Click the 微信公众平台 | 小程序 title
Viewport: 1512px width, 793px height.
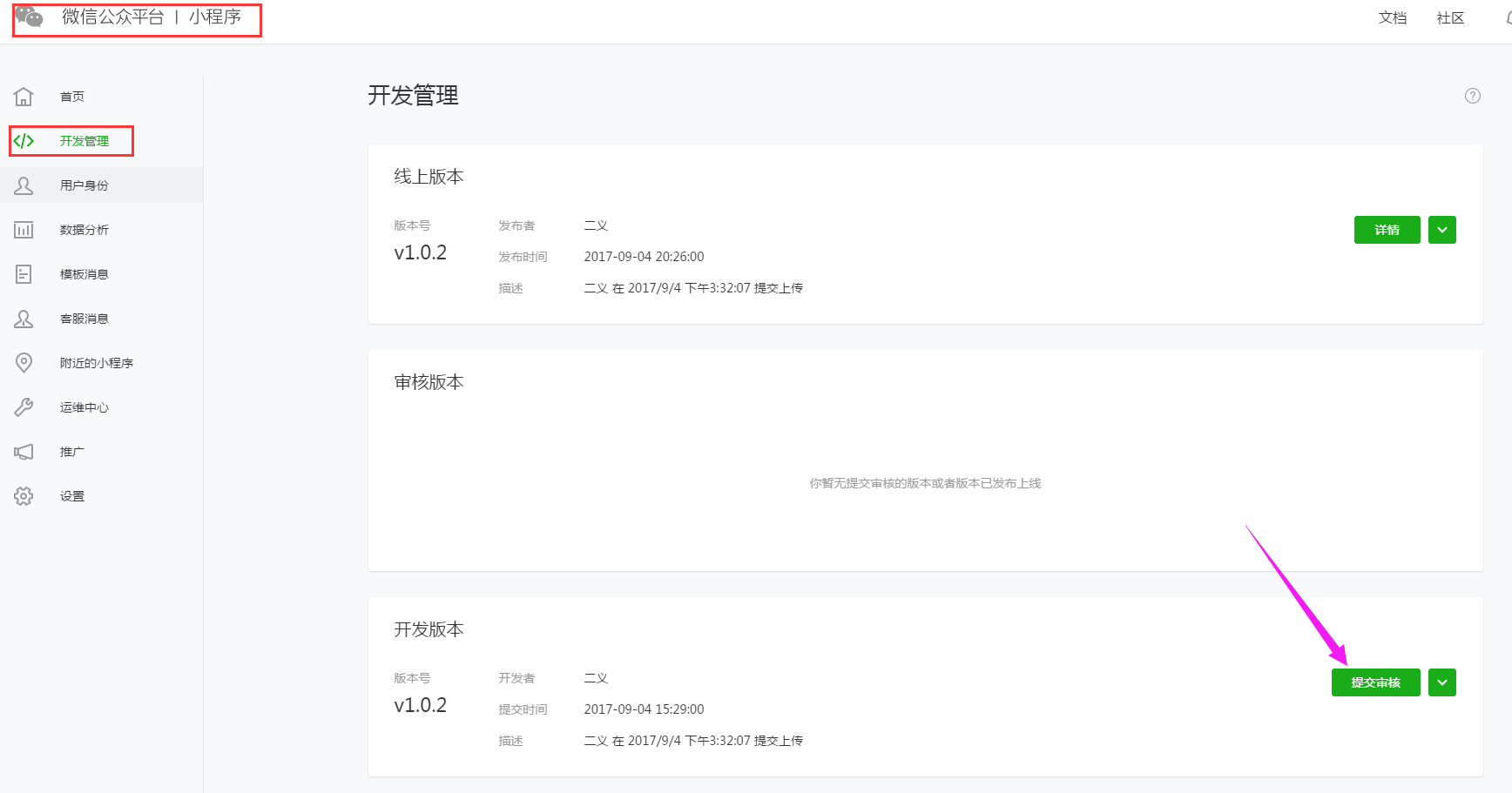pyautogui.click(x=152, y=17)
